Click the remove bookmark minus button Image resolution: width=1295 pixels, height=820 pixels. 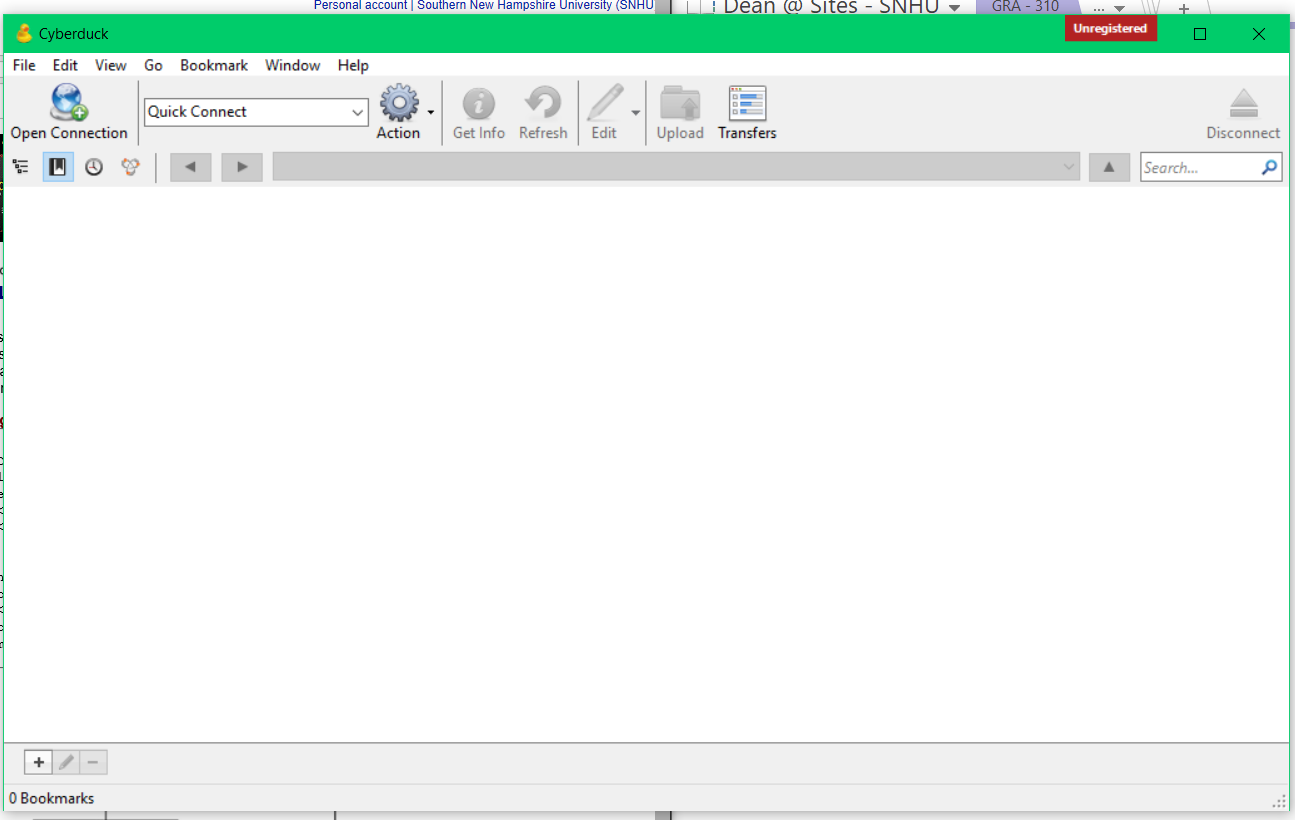[x=93, y=763]
